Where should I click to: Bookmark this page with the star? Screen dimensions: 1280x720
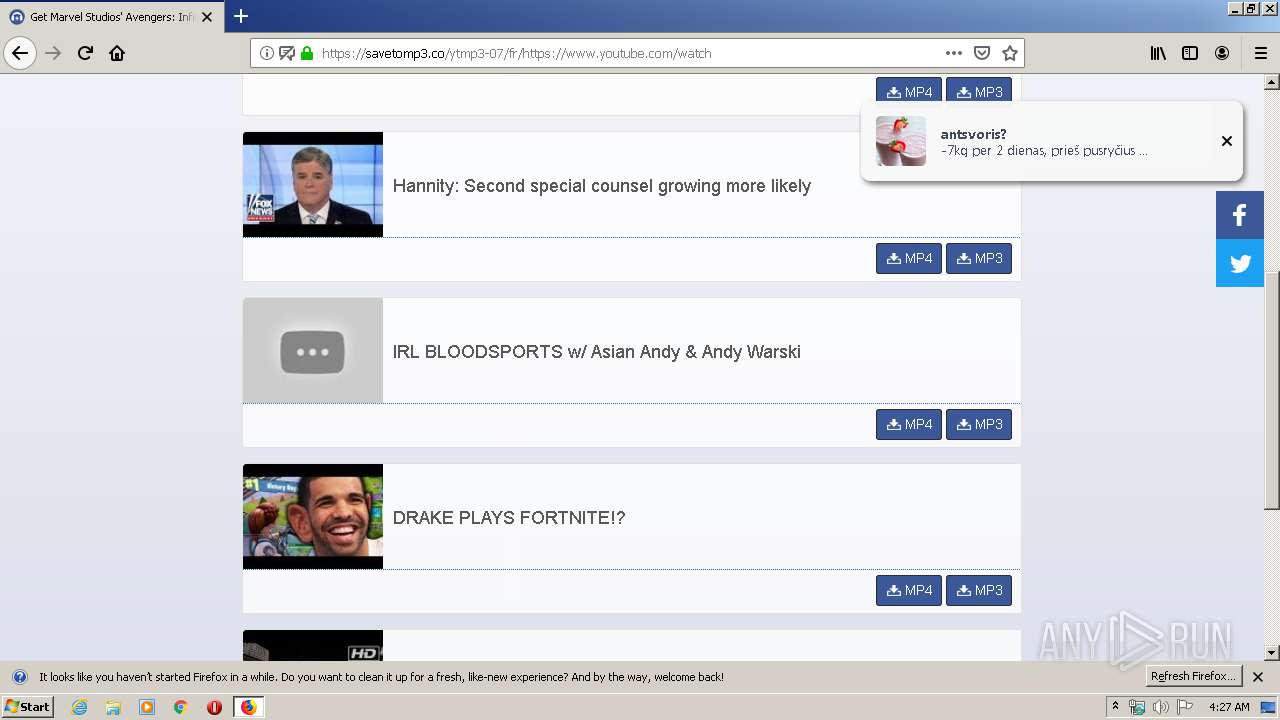pos(1010,53)
